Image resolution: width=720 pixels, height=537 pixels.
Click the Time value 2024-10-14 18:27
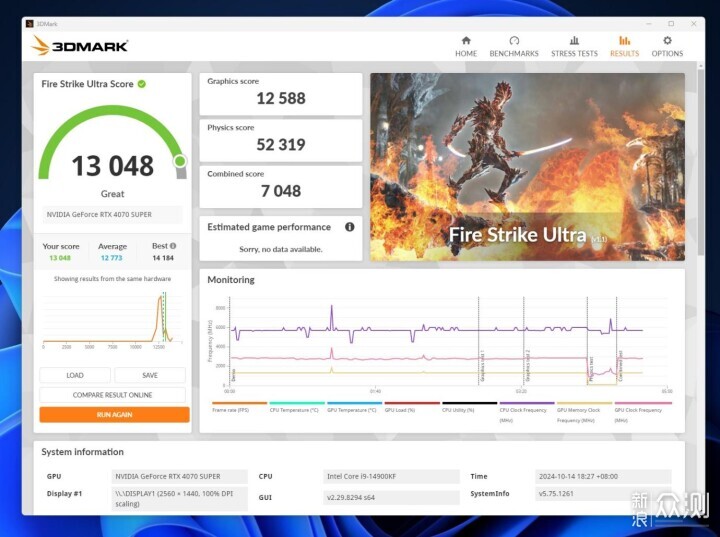click(x=603, y=476)
